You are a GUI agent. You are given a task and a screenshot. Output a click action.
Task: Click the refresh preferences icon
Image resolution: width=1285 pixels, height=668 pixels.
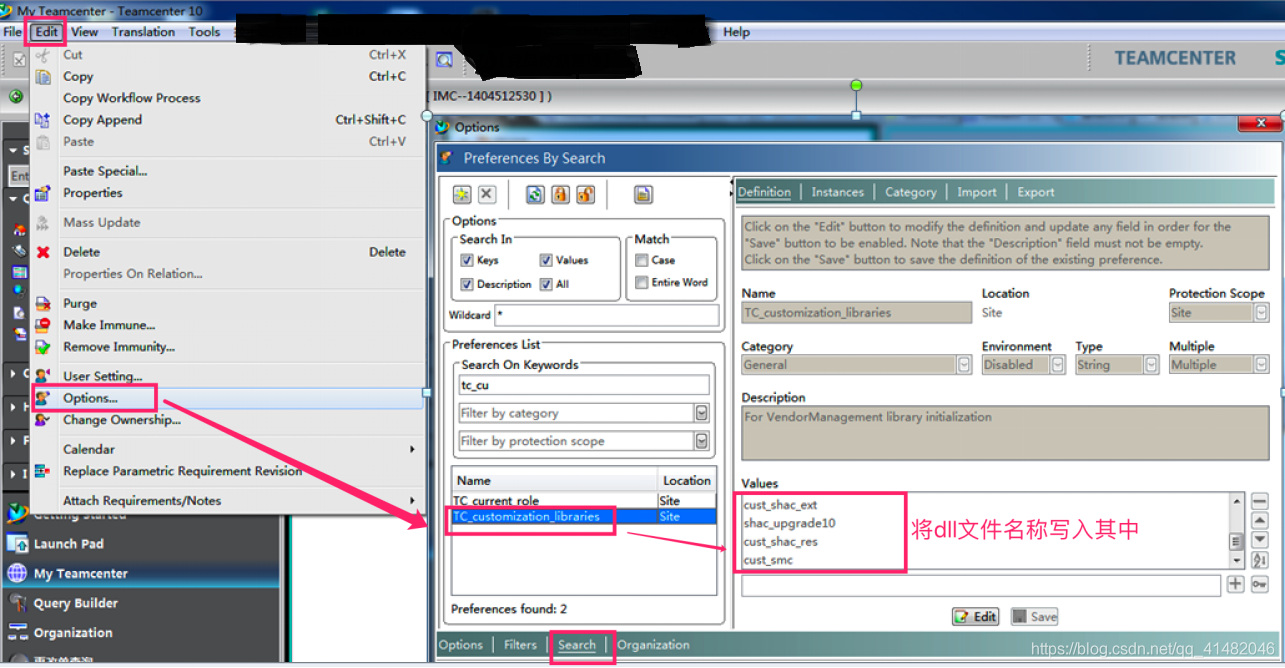pyautogui.click(x=536, y=194)
